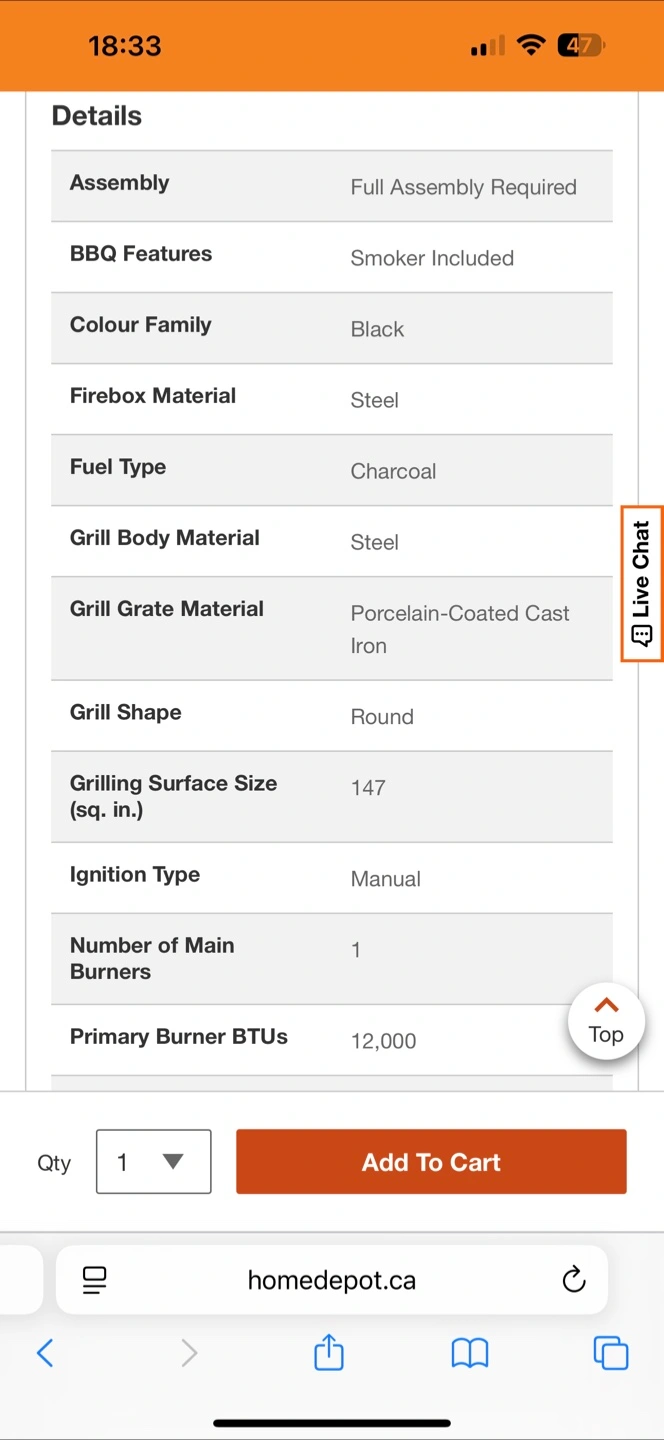664x1440 pixels.
Task: Add the grill to cart
Action: click(x=431, y=1162)
